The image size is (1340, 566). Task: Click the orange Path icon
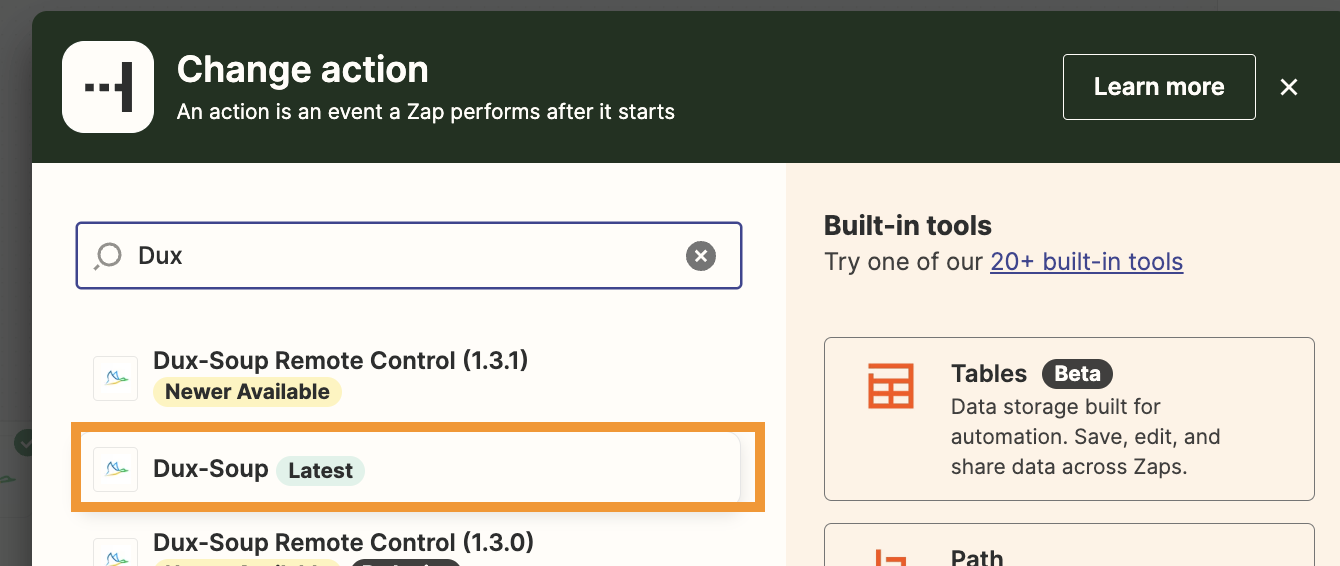890,556
